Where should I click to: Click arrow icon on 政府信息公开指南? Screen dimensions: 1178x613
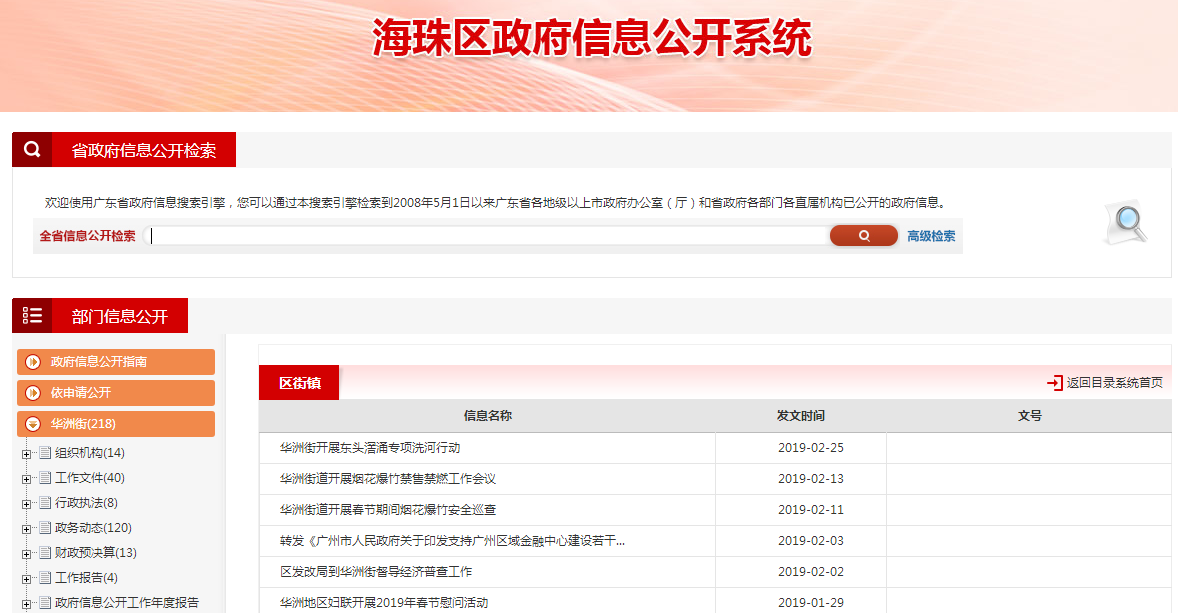point(33,362)
